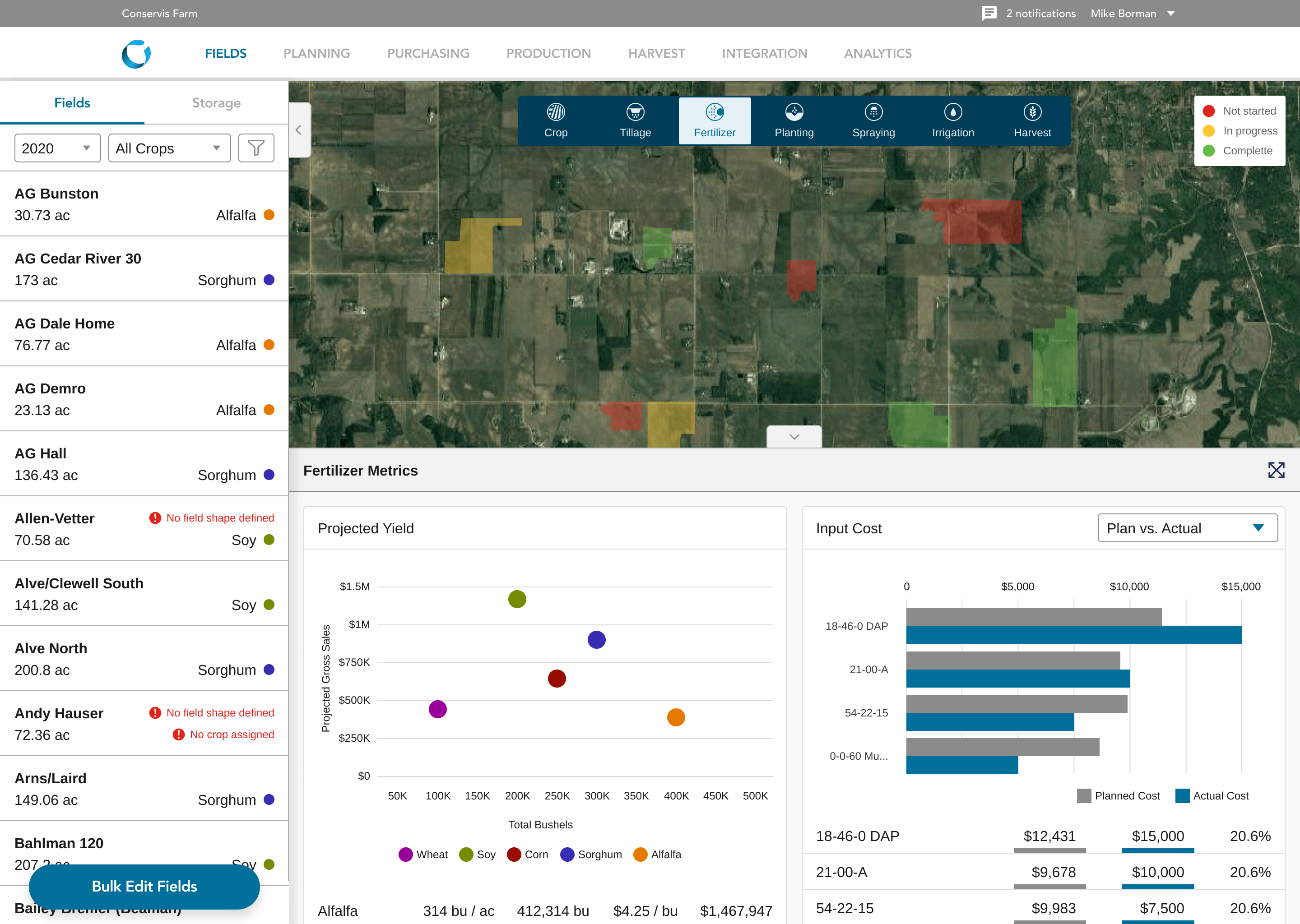Expand Fertilizer Metrics panel to fullscreen

tap(1276, 470)
